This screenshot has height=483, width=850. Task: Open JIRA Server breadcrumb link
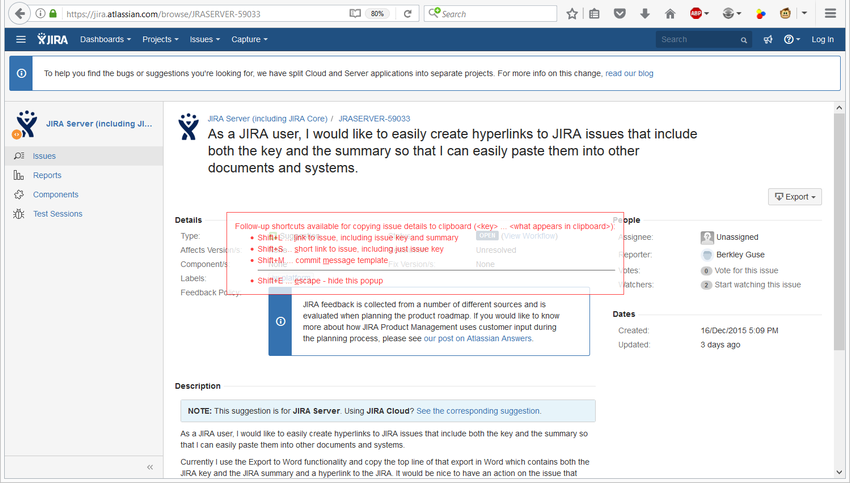[267, 119]
